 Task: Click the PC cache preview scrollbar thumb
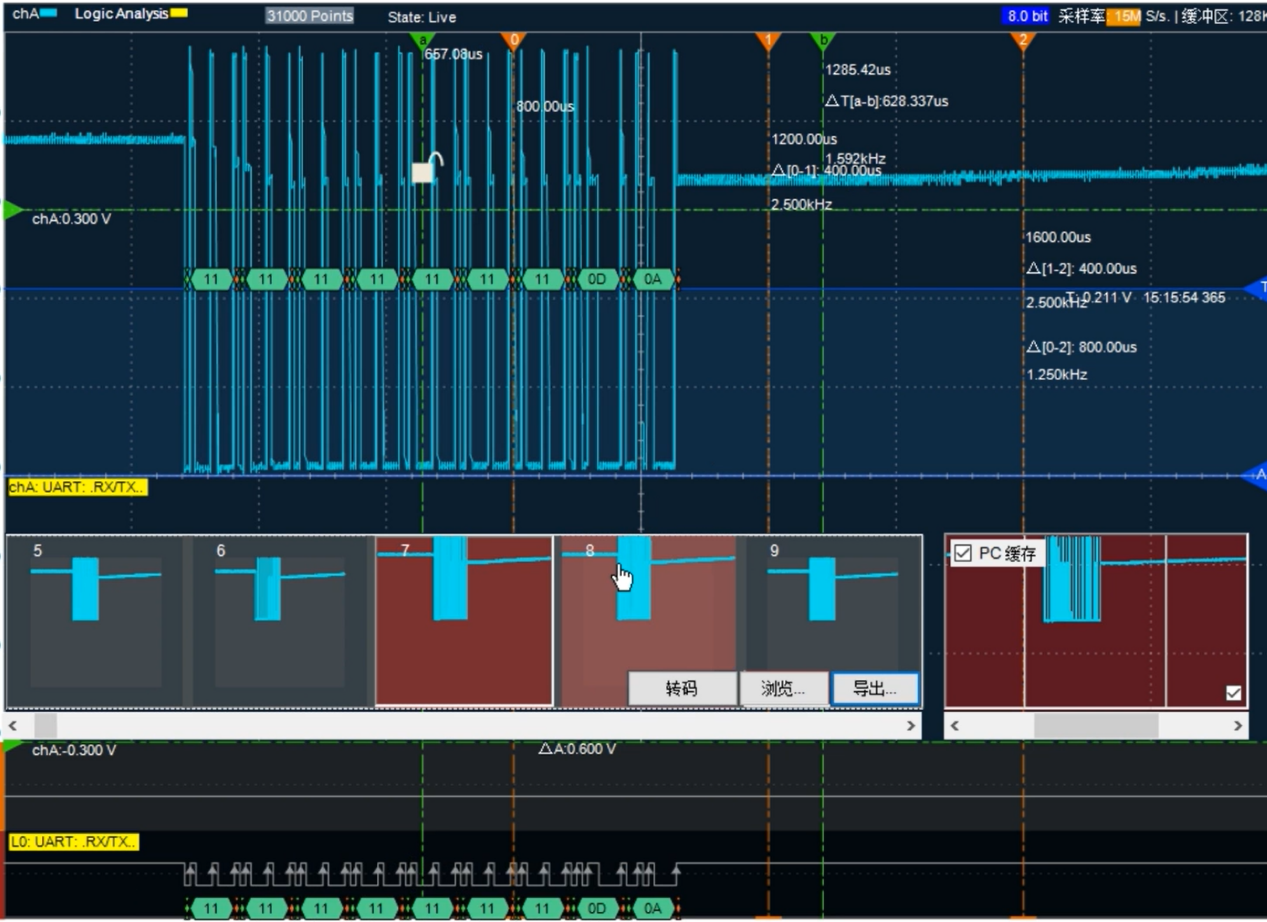pyautogui.click(x=1095, y=725)
